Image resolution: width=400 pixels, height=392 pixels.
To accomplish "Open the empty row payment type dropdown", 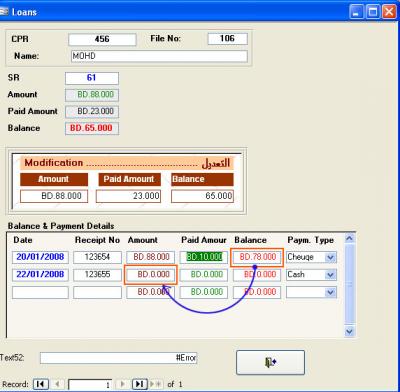I will click(x=330, y=292).
